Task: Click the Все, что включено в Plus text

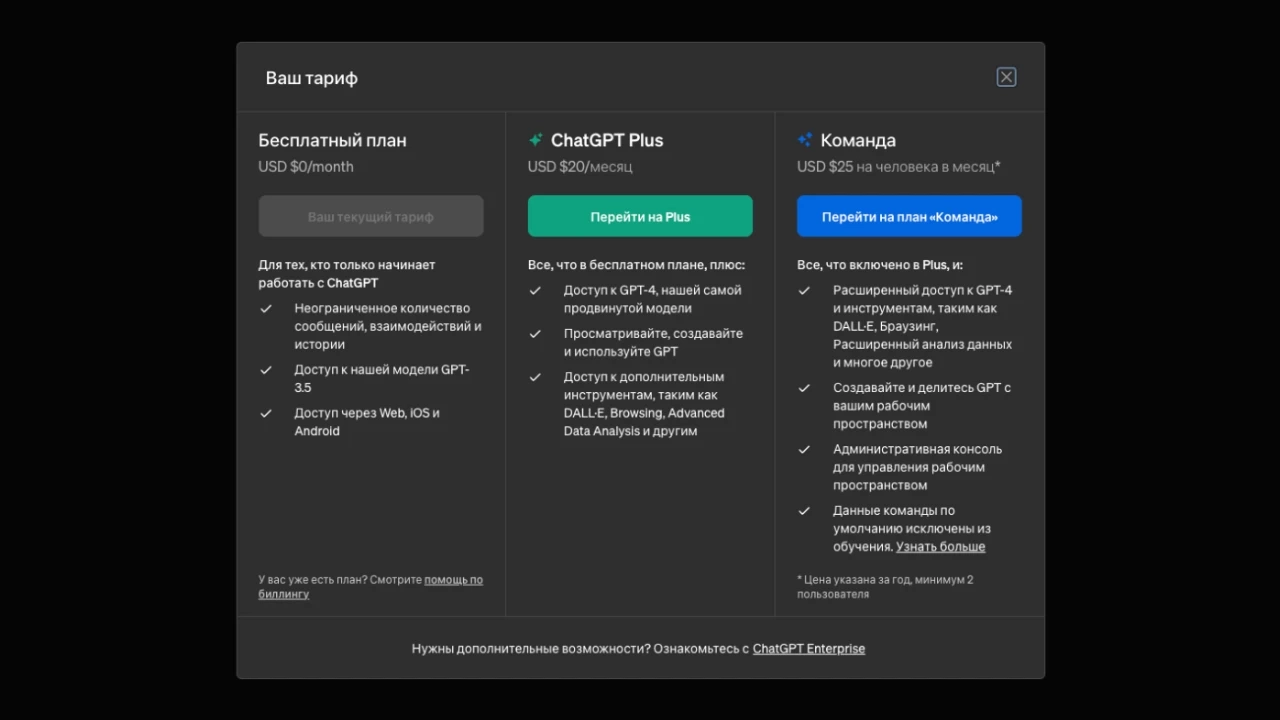Action: point(880,265)
